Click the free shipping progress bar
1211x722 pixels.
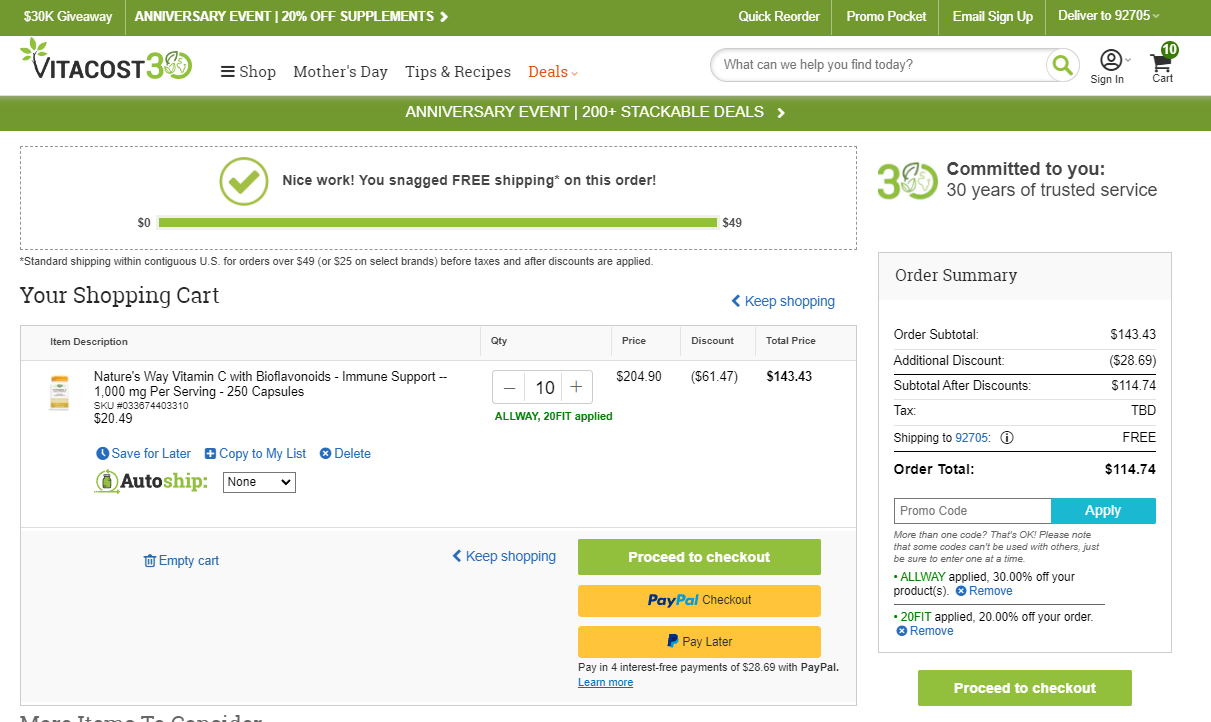click(438, 223)
